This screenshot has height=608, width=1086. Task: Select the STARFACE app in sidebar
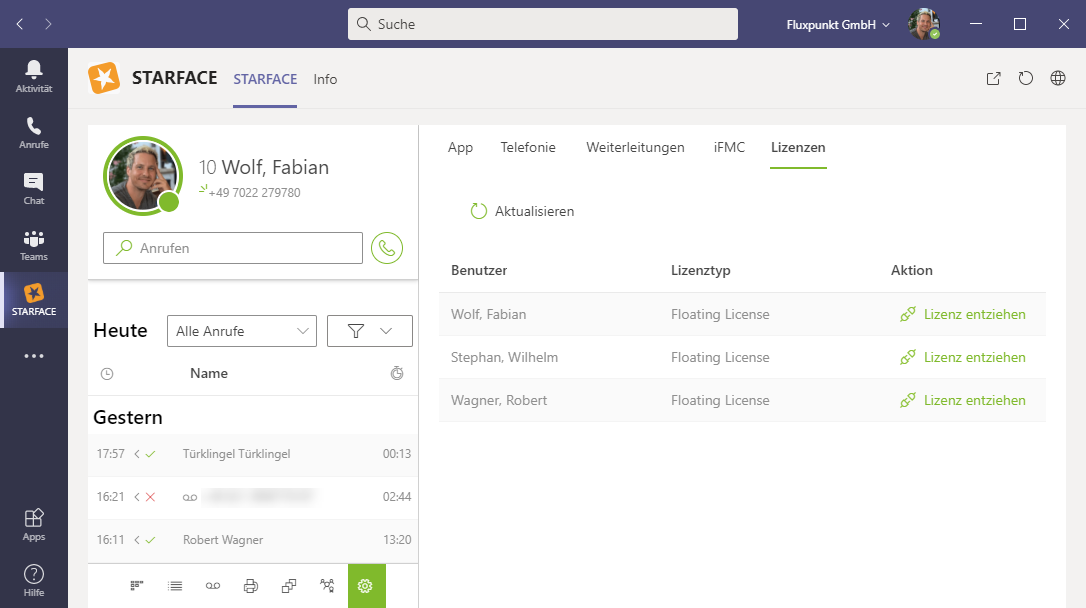(x=34, y=300)
